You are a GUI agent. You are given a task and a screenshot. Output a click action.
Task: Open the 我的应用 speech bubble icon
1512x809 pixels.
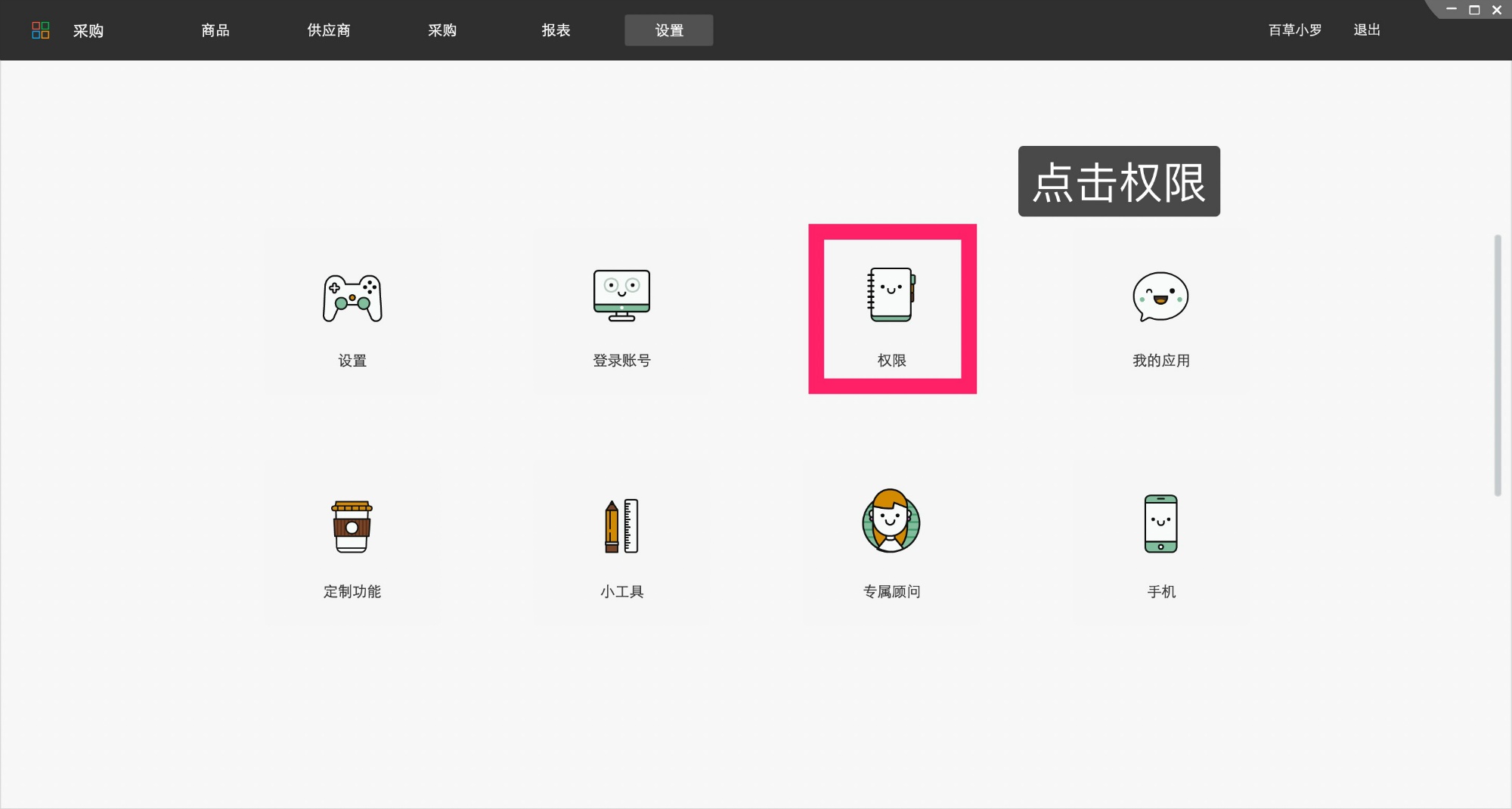pos(1160,297)
